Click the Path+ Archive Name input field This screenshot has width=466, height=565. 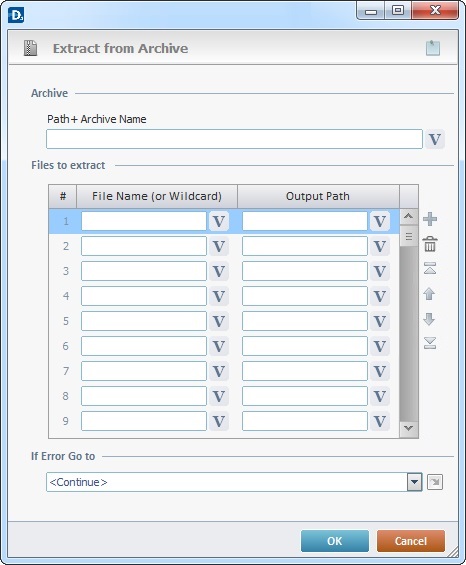click(x=234, y=139)
